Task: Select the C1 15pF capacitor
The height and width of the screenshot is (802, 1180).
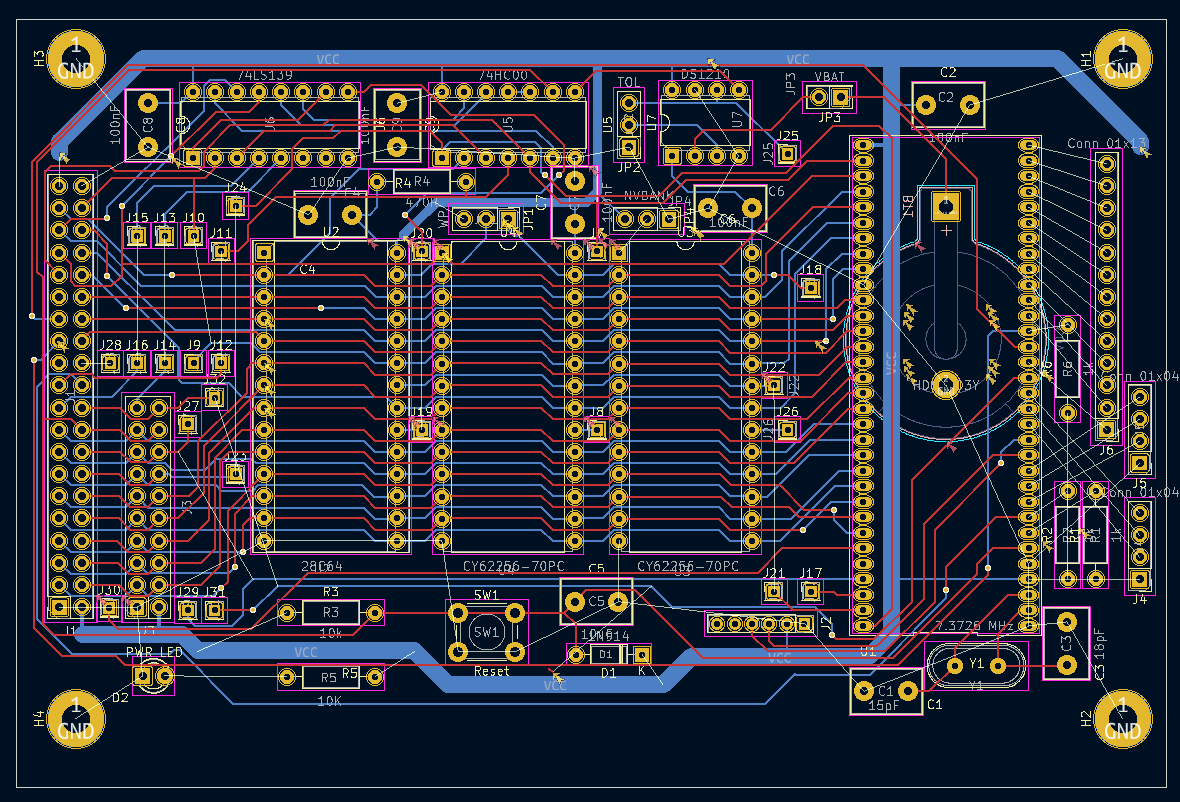Action: tap(885, 690)
